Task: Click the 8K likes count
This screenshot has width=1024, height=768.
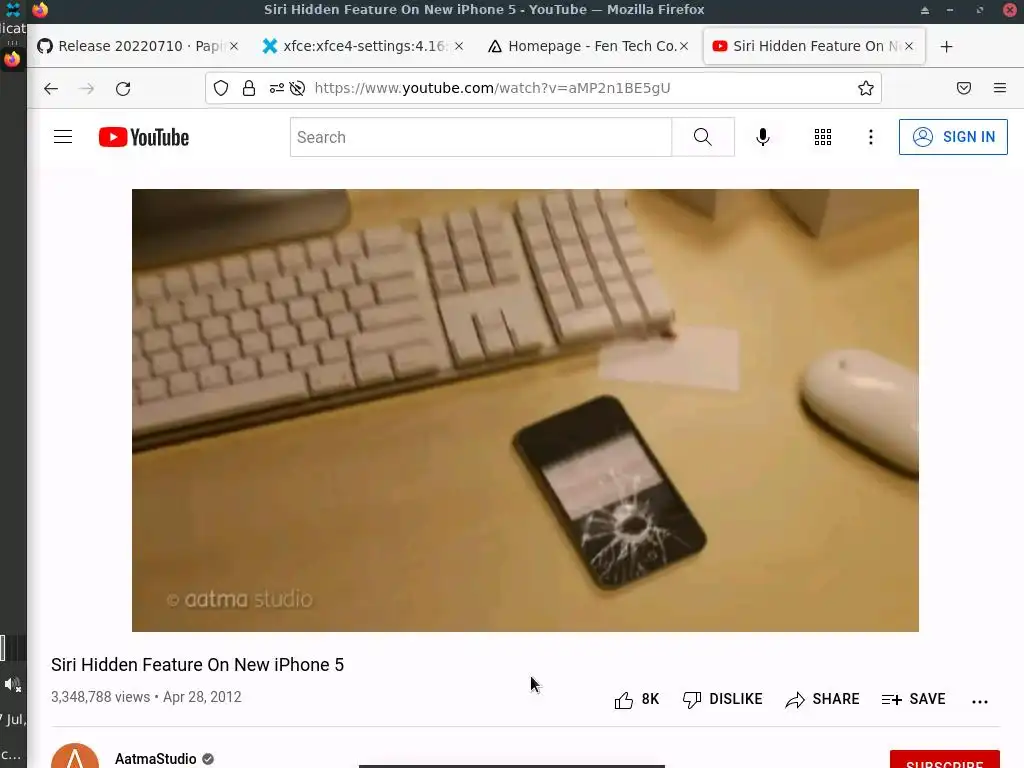Action: click(x=650, y=699)
